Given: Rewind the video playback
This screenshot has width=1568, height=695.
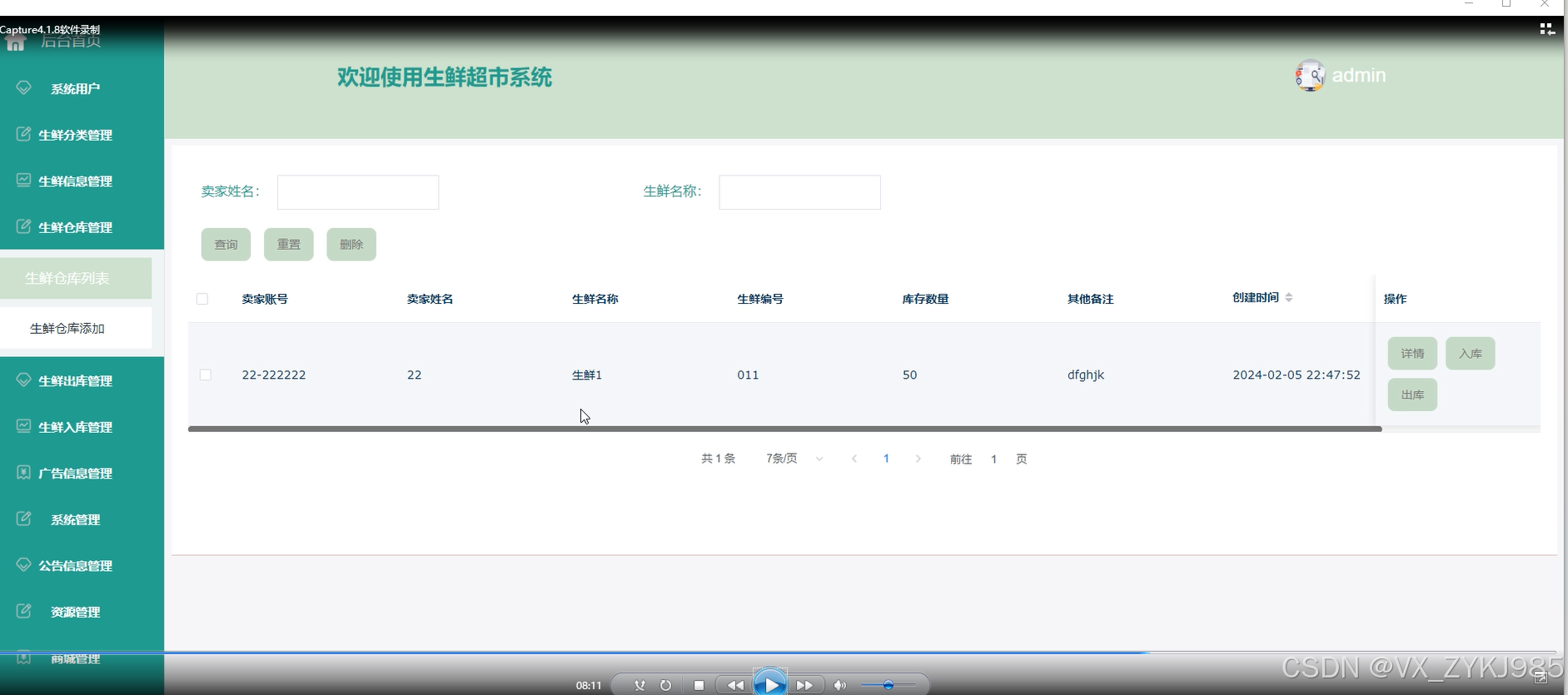Looking at the screenshot, I should click(734, 685).
